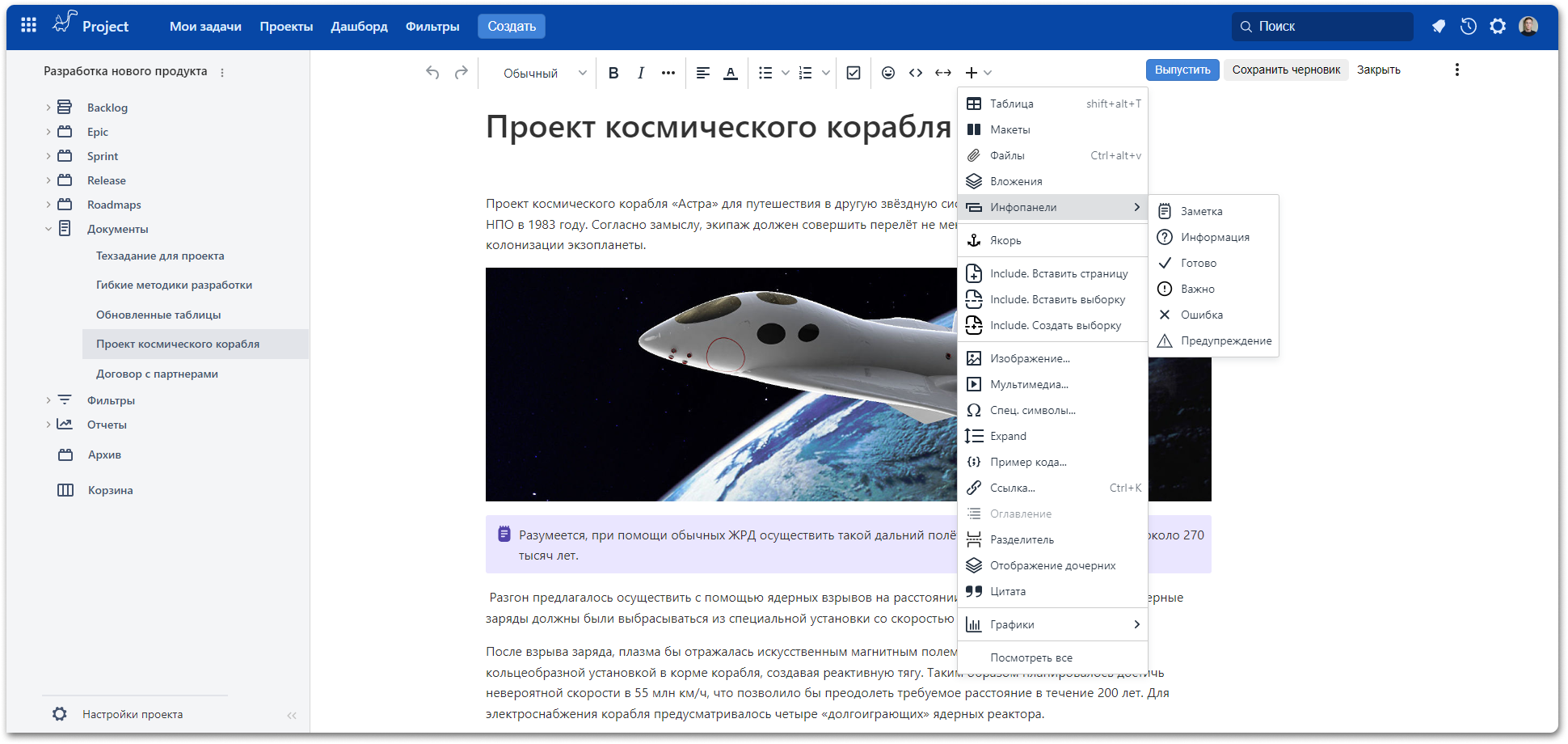Screen dimensions: 1568x744
Task: Open the recent history clock icon
Action: tap(1468, 26)
